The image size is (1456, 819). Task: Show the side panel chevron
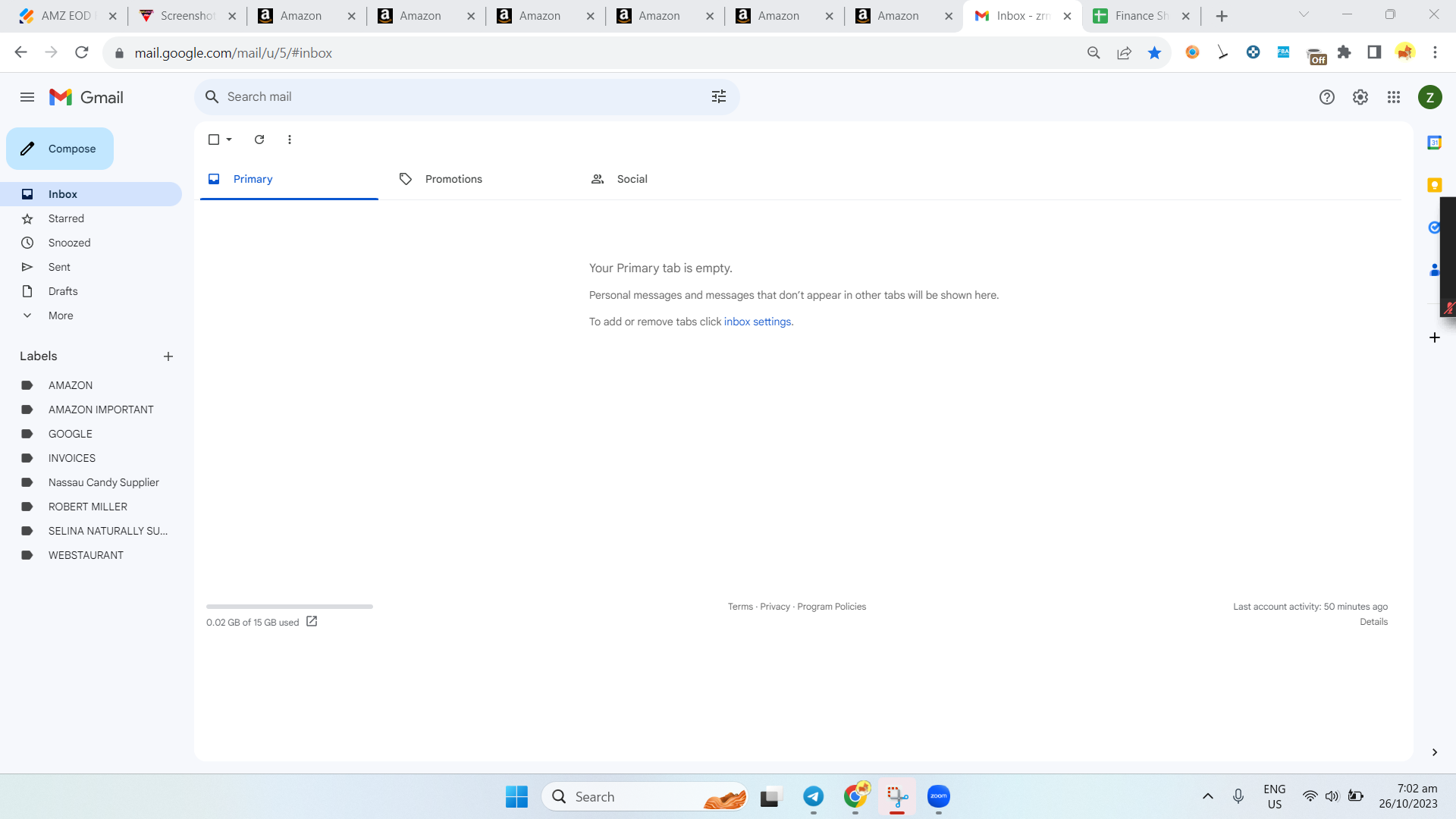1435,752
